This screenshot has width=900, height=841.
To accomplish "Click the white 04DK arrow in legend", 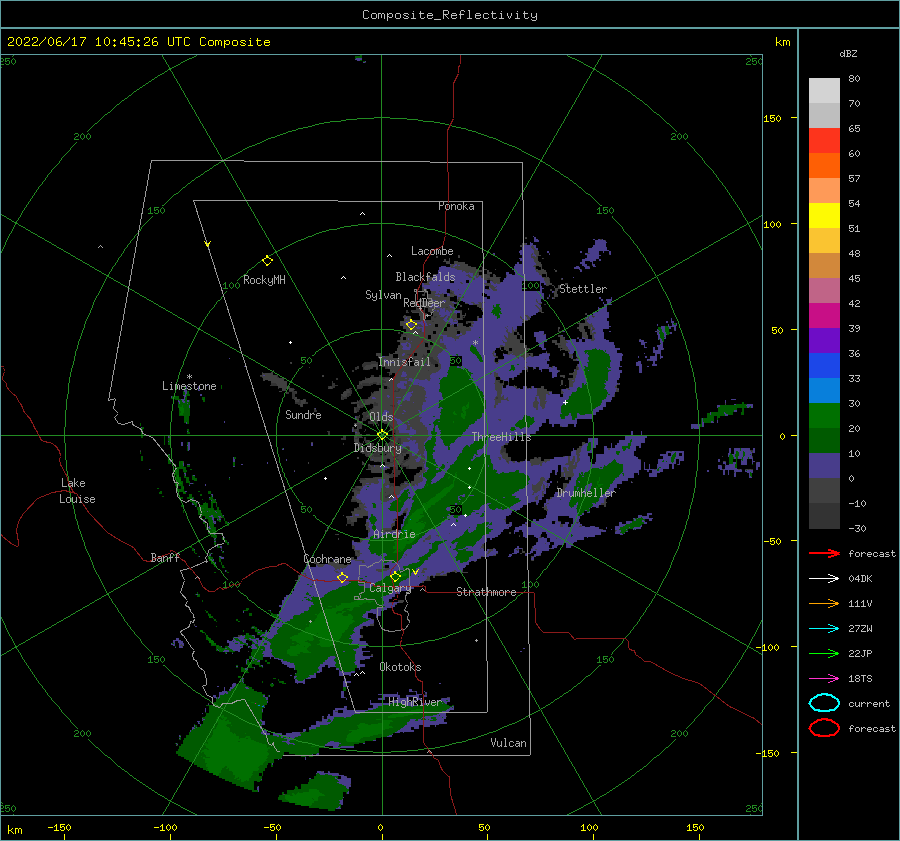I will (x=824, y=578).
